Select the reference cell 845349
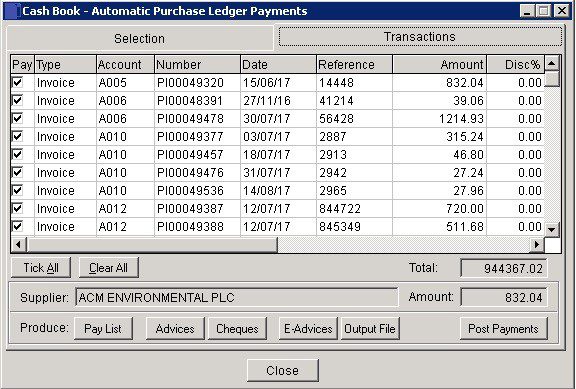The height and width of the screenshot is (389, 576). 354,226
